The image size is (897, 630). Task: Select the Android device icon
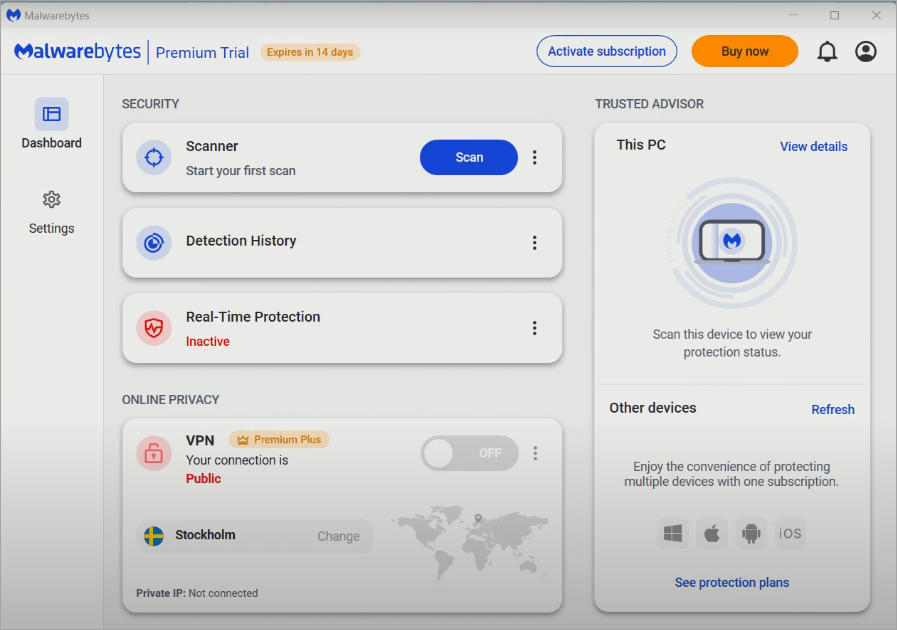[750, 533]
